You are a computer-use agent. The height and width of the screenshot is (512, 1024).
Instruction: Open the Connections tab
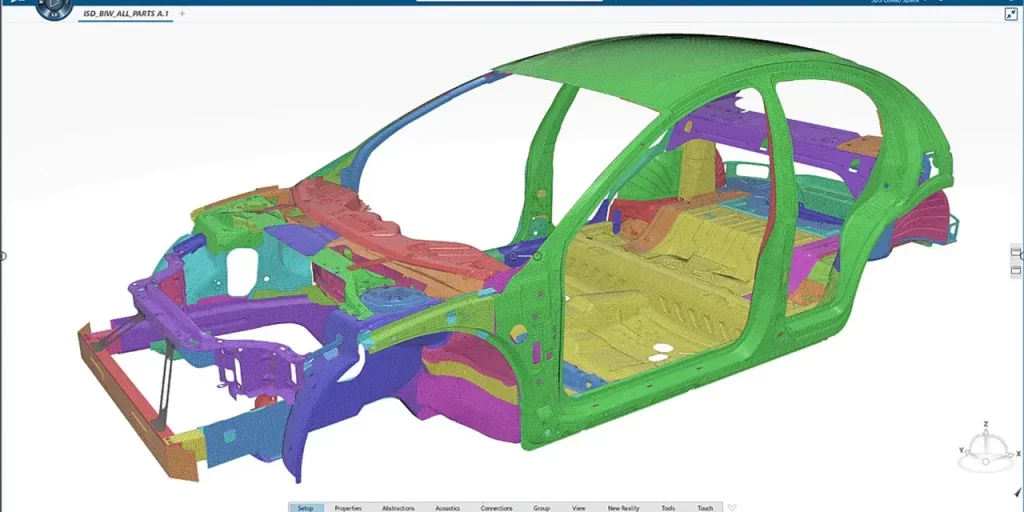tap(496, 507)
